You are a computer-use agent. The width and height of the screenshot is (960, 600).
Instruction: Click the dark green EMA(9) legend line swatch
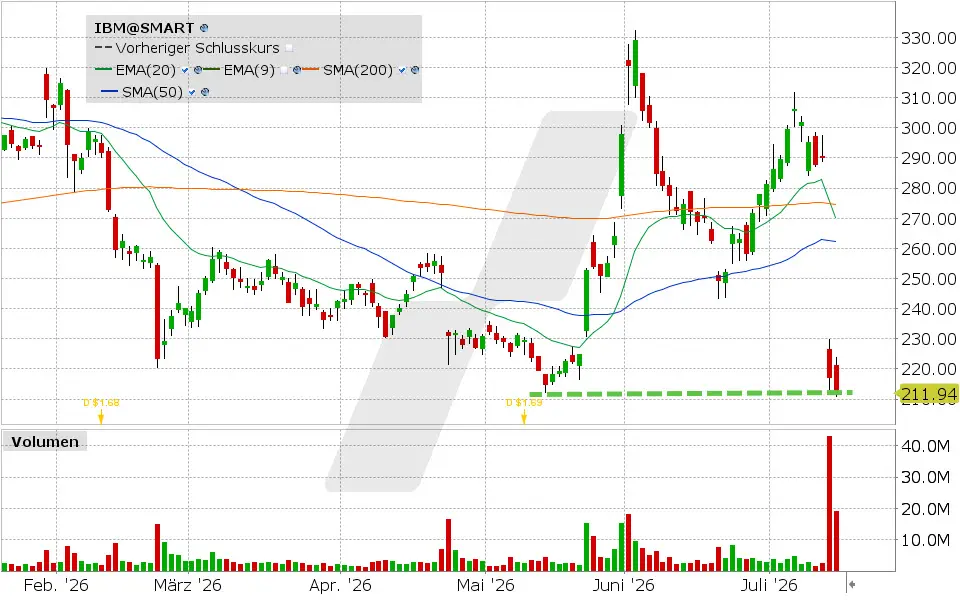tap(211, 69)
